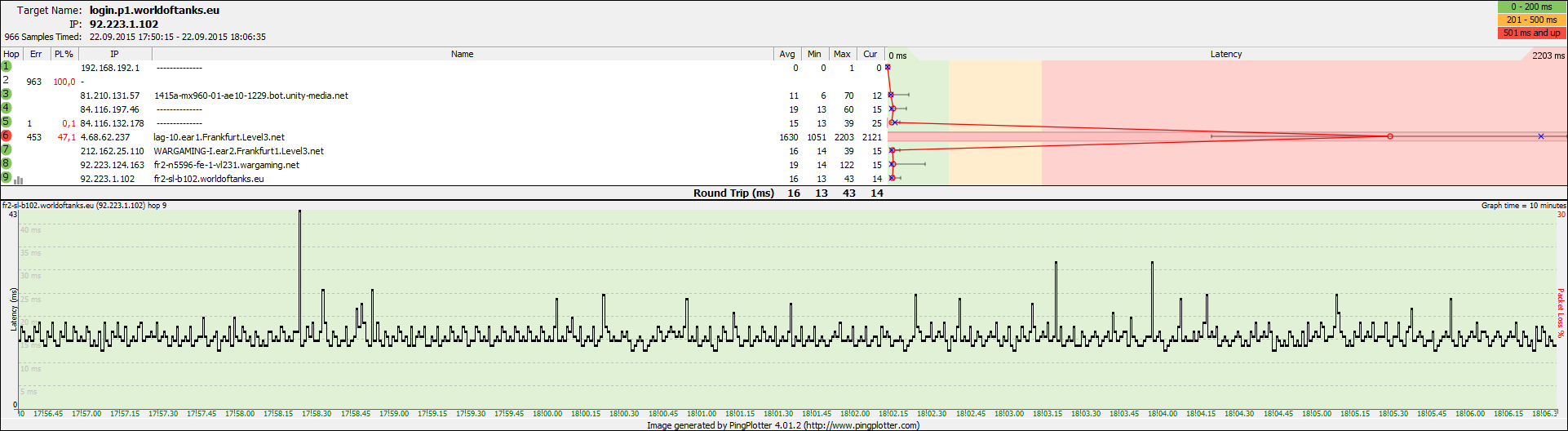Click the green 0 - 200 ms legend swatch
The image size is (1568, 431).
(1531, 7)
